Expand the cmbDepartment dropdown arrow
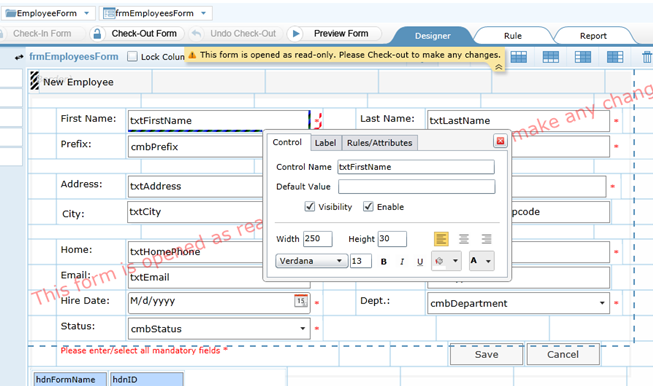The image size is (653, 386). pyautogui.click(x=602, y=303)
